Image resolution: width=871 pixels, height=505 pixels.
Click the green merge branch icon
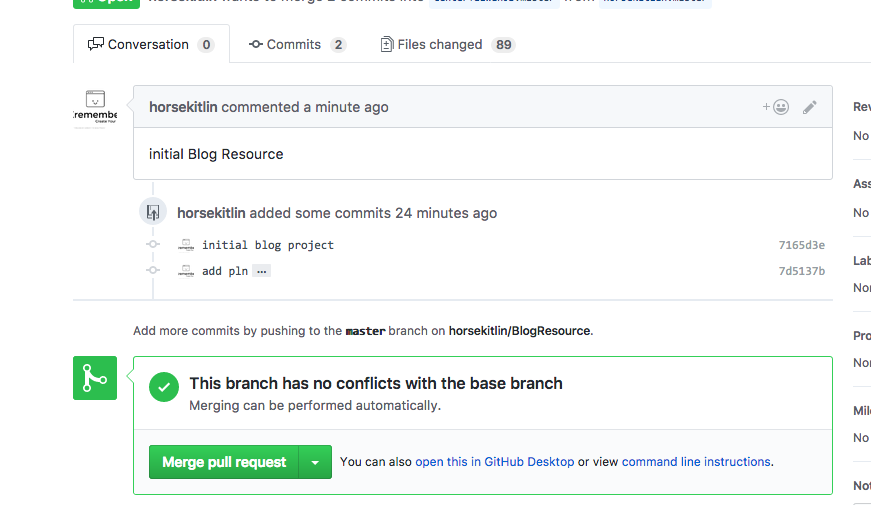pyautogui.click(x=95, y=378)
